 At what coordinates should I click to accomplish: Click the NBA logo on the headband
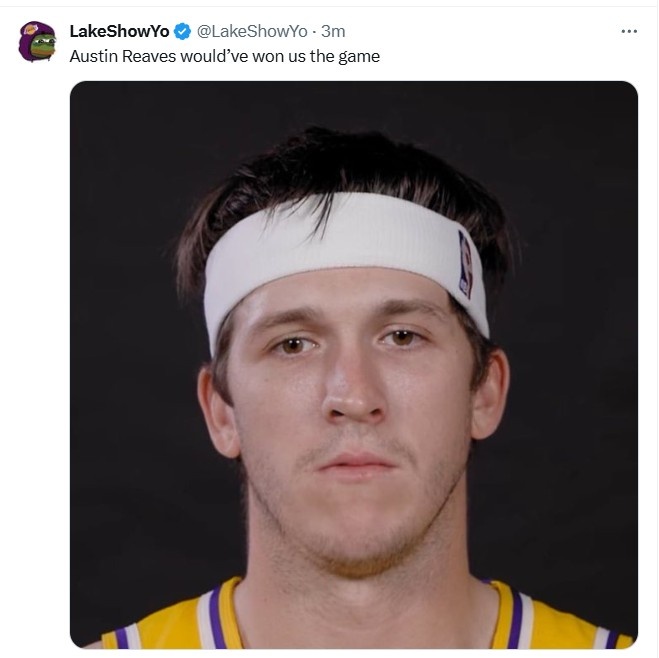[465, 264]
